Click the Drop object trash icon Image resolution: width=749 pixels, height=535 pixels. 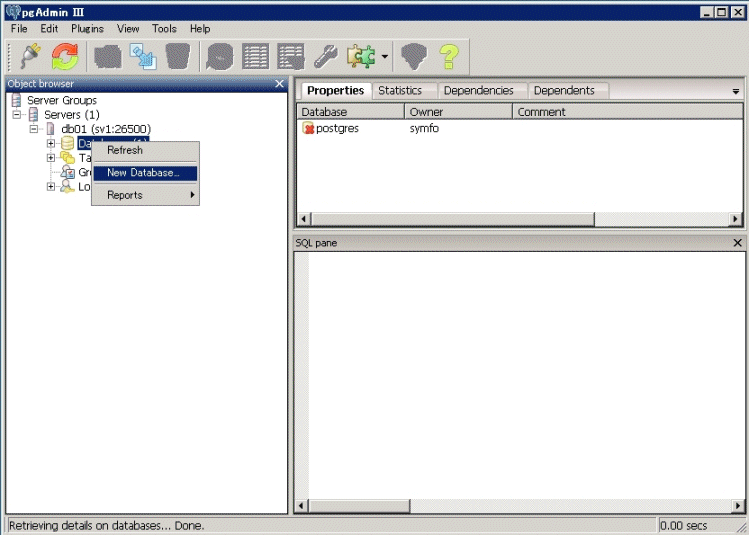pyautogui.click(x=178, y=57)
